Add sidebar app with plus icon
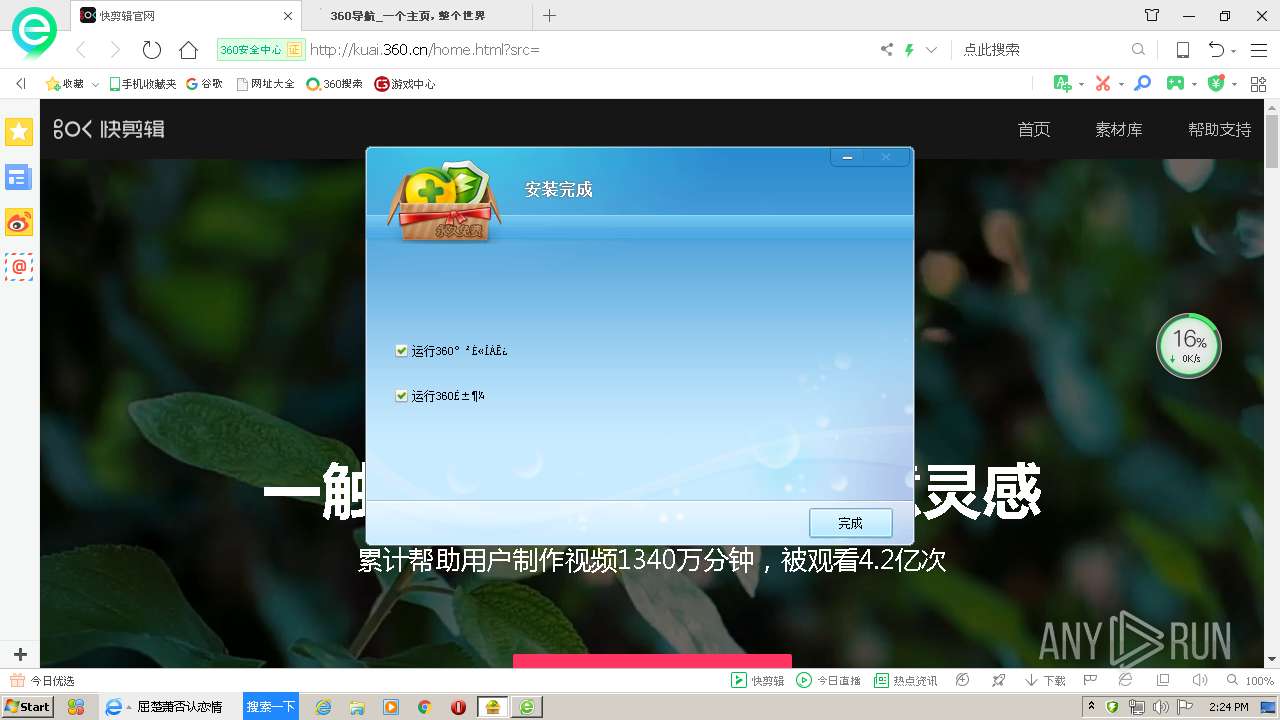 click(19, 655)
